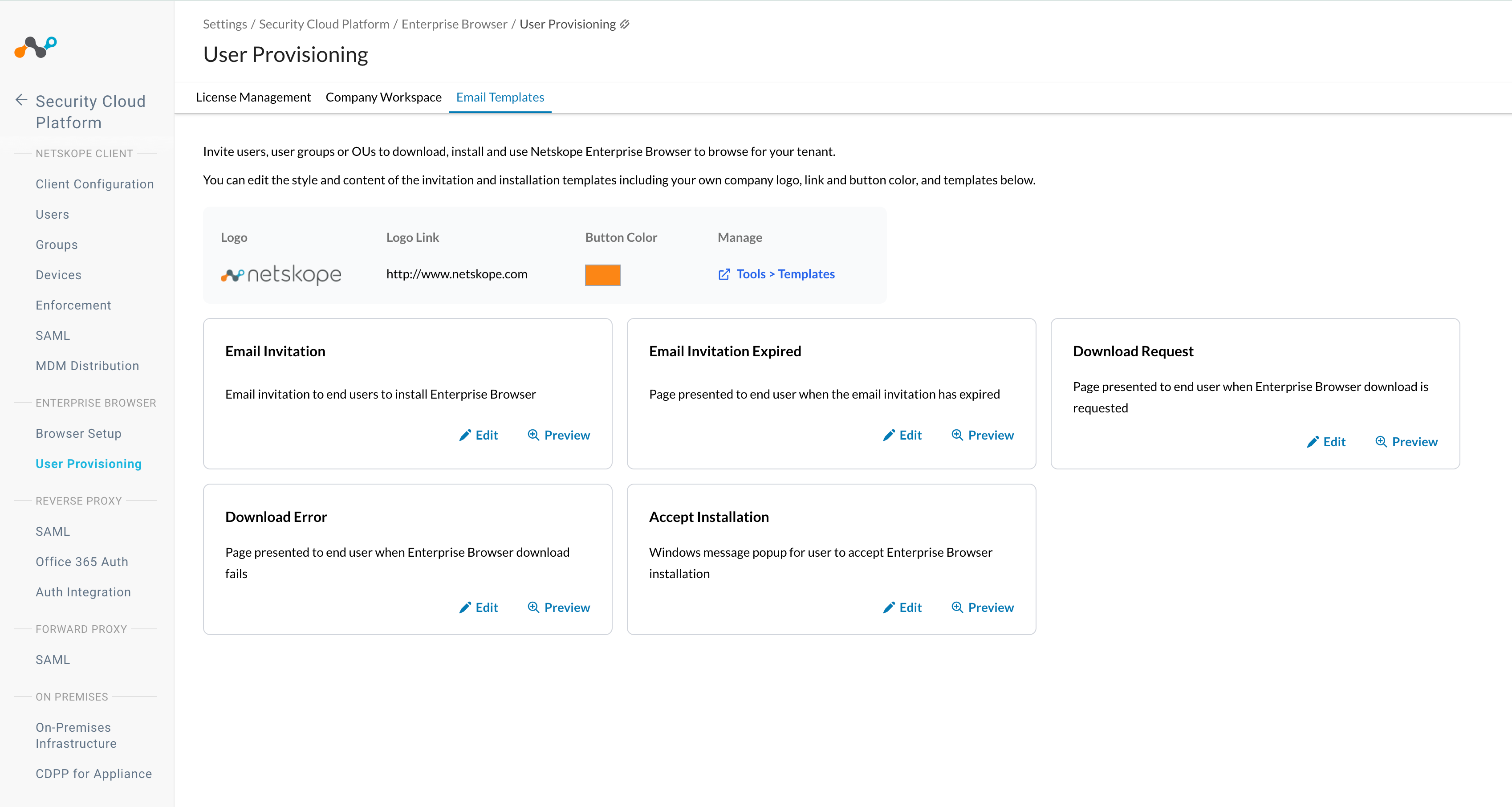The image size is (1512, 807).
Task: Click the pencil icon on Email Invitation card
Action: click(x=465, y=435)
